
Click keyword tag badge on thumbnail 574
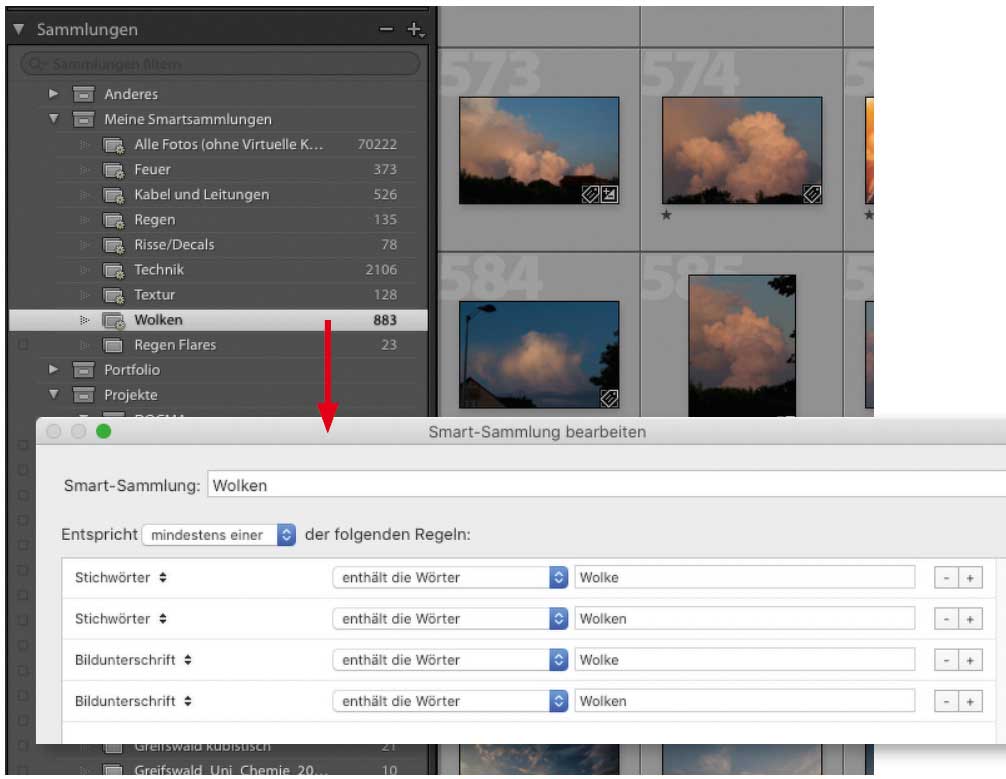point(812,195)
